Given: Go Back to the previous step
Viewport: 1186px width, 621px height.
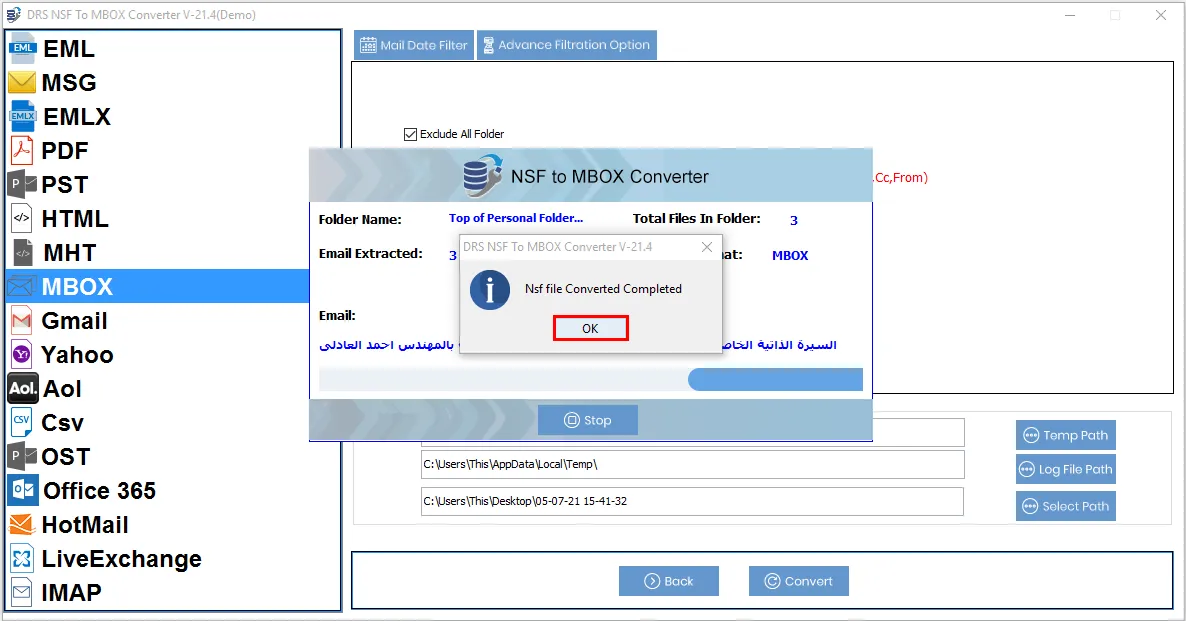Looking at the screenshot, I should click(x=669, y=581).
